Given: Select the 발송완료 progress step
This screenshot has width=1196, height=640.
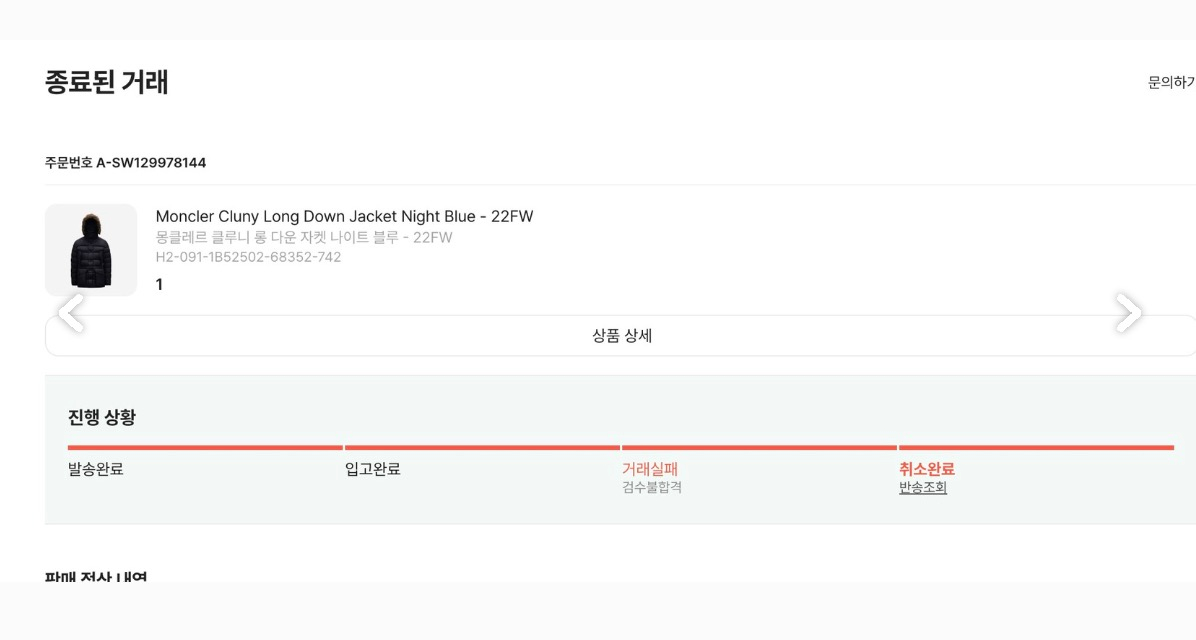Looking at the screenshot, I should point(96,469).
